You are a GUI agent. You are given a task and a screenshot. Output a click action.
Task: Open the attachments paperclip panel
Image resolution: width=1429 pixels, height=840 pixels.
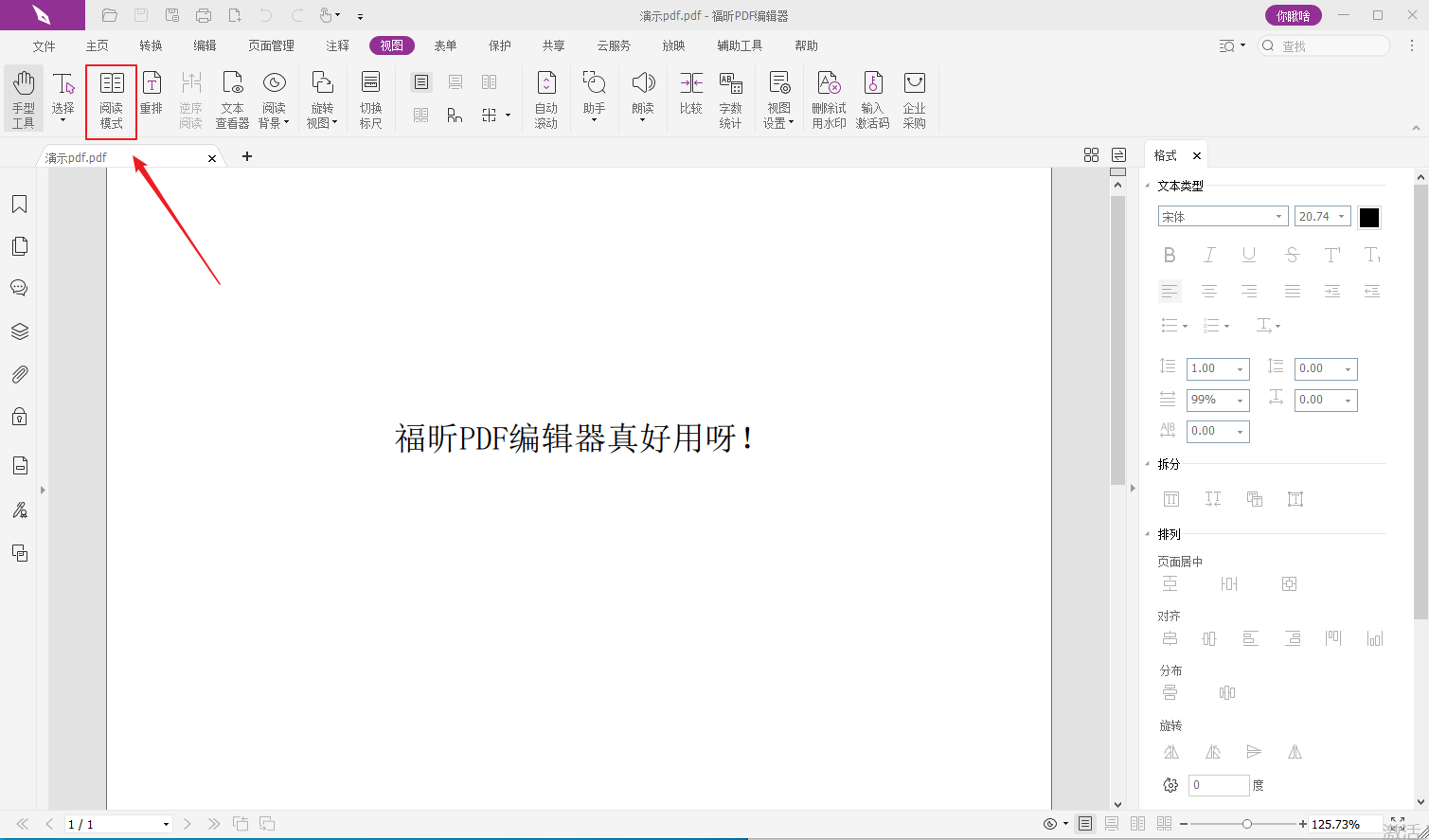coord(19,375)
